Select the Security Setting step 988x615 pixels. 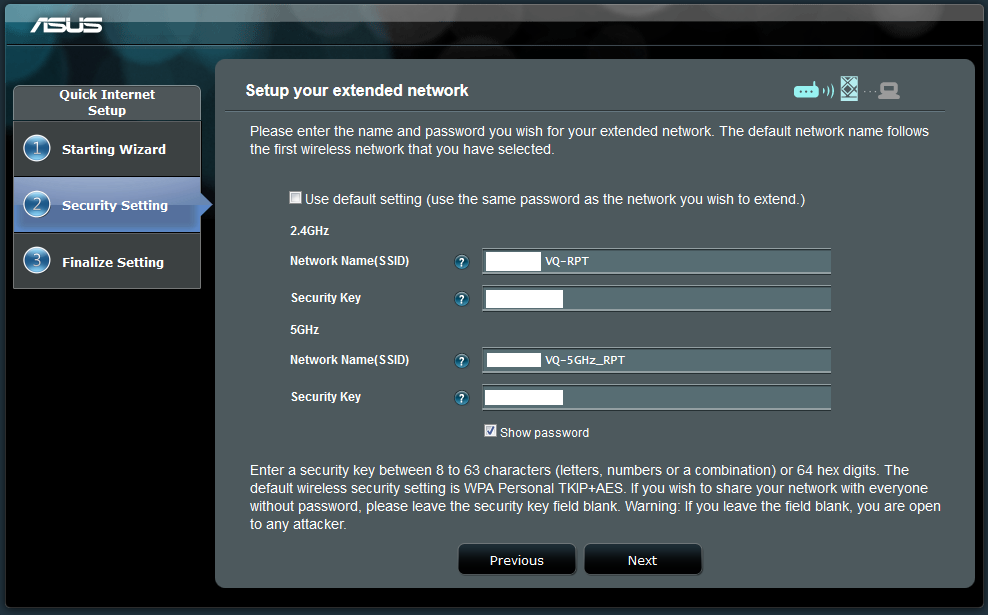(x=107, y=205)
